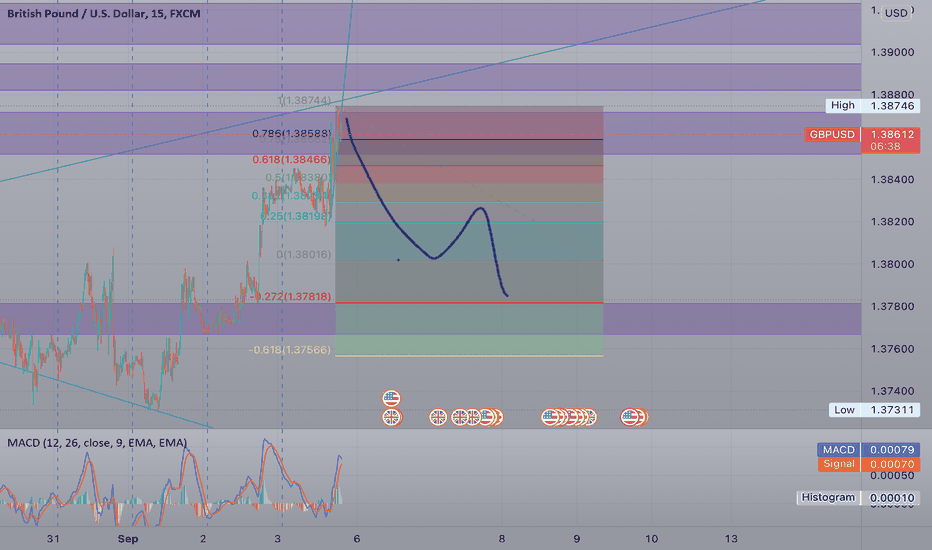Select the 0(1.38016) Fibonacci level label
The height and width of the screenshot is (550, 932).
point(304,254)
